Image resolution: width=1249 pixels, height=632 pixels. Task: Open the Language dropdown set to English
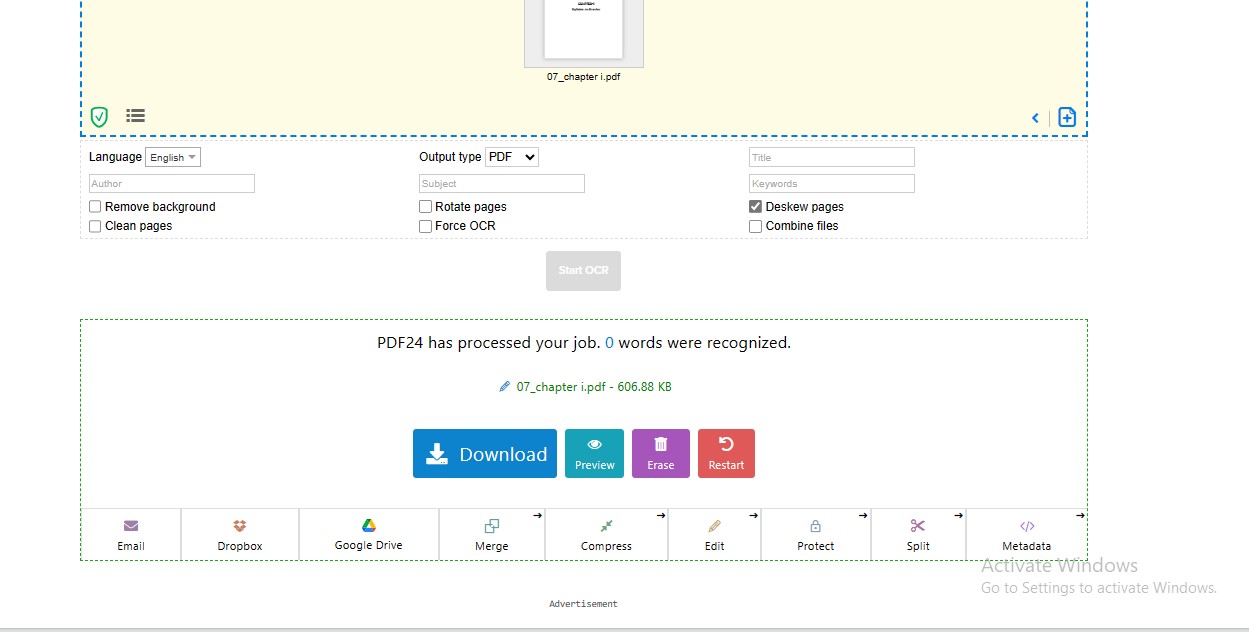[x=173, y=157]
